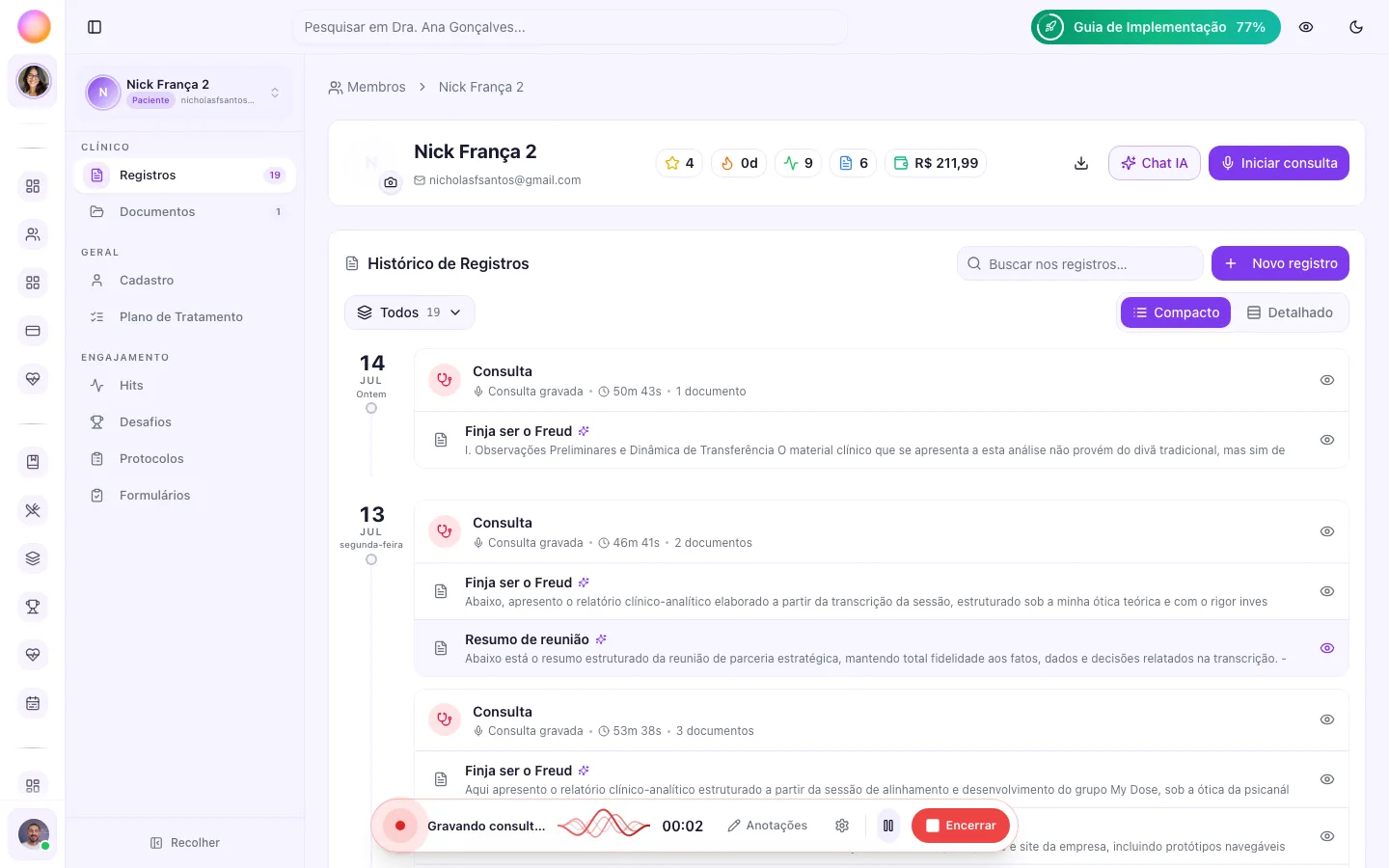Click the star rating badge showing 4
The image size is (1389, 868).
point(680,163)
